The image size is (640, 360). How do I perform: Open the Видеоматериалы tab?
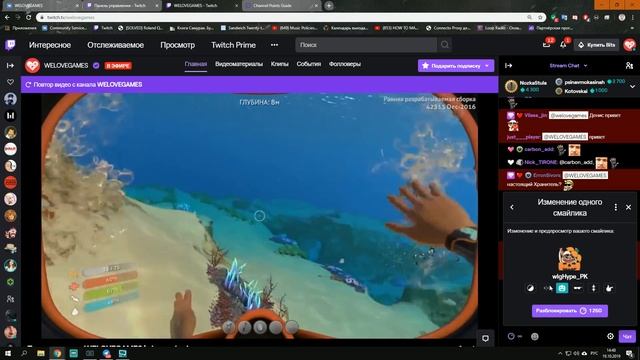point(239,64)
